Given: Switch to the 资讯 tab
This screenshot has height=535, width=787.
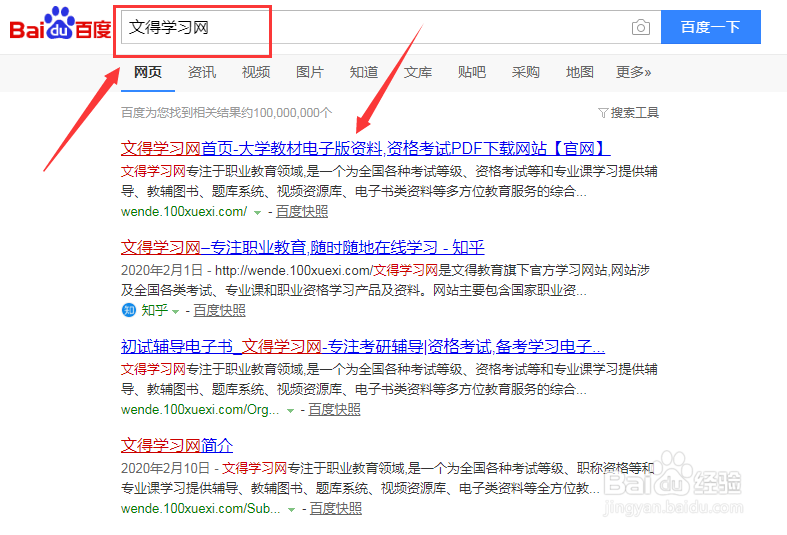Looking at the screenshot, I should pyautogui.click(x=202, y=72).
